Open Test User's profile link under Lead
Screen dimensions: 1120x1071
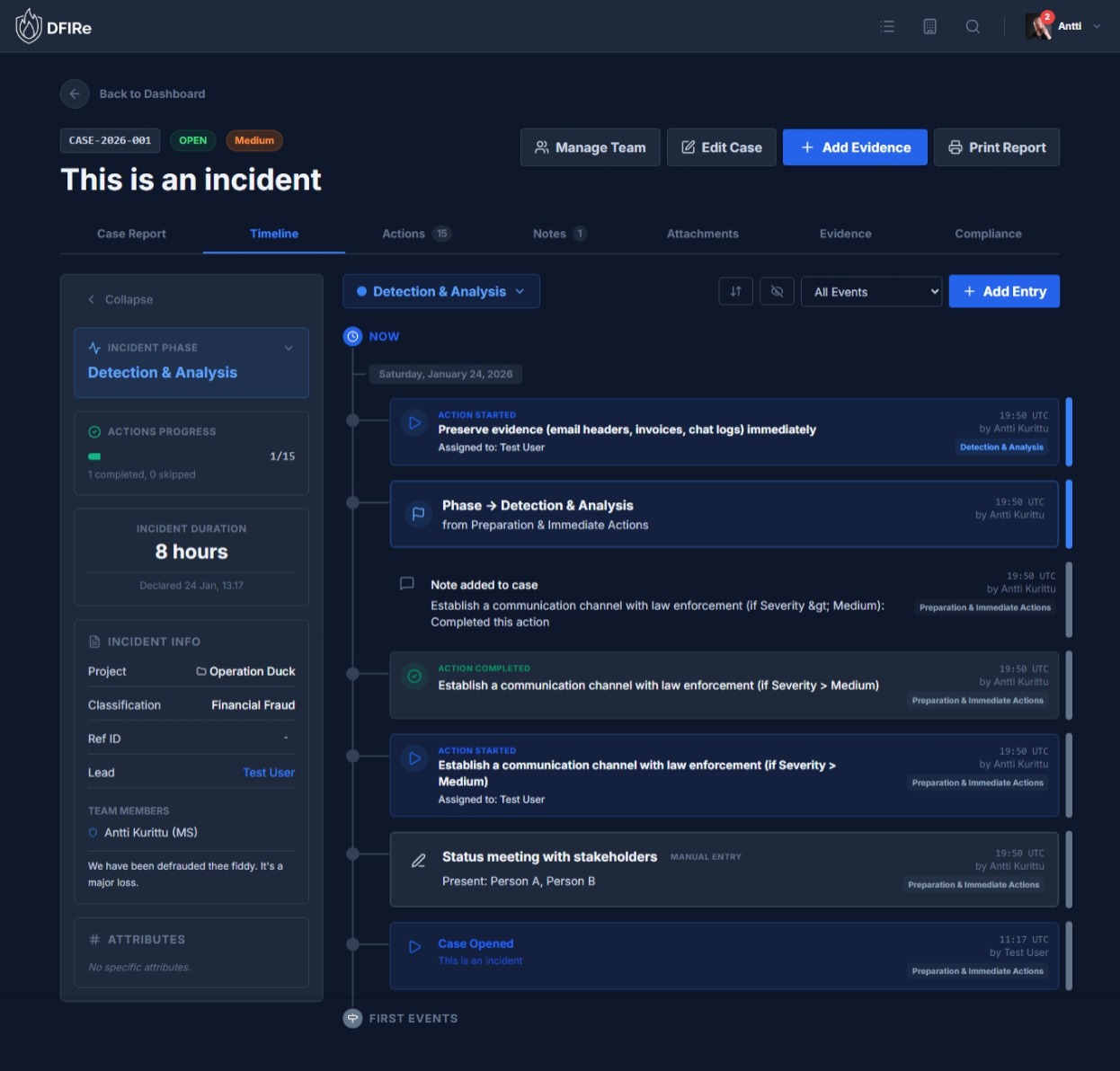pos(268,772)
